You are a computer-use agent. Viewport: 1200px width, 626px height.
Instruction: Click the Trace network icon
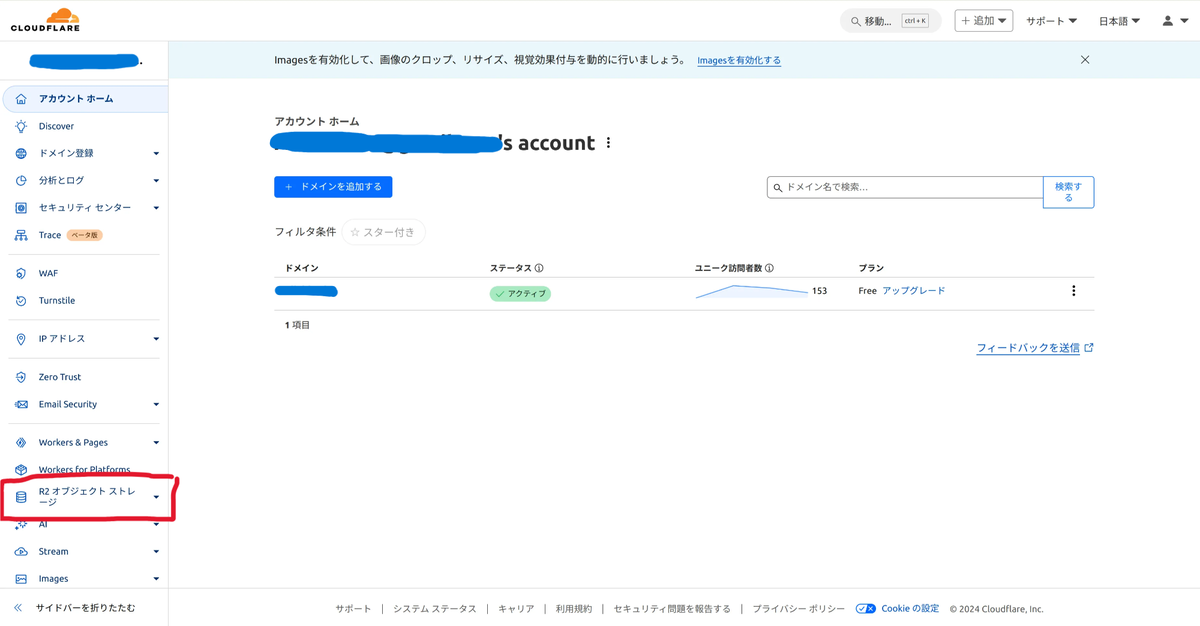[21, 235]
